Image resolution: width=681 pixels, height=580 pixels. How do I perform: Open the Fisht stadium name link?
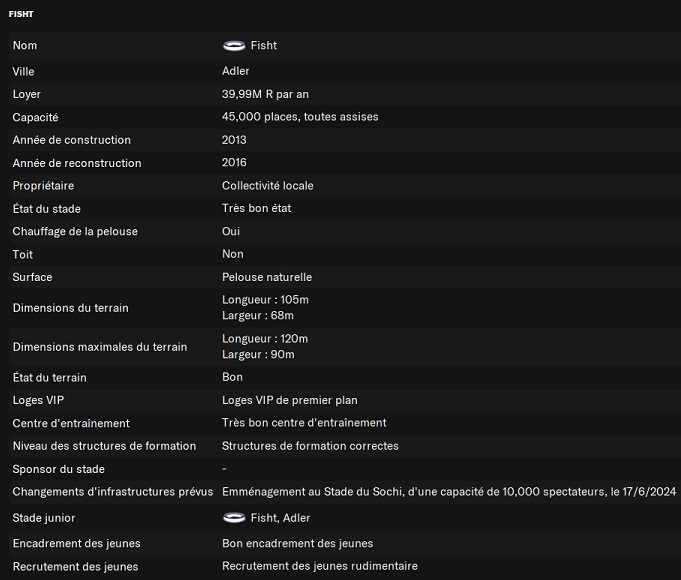[x=264, y=46]
